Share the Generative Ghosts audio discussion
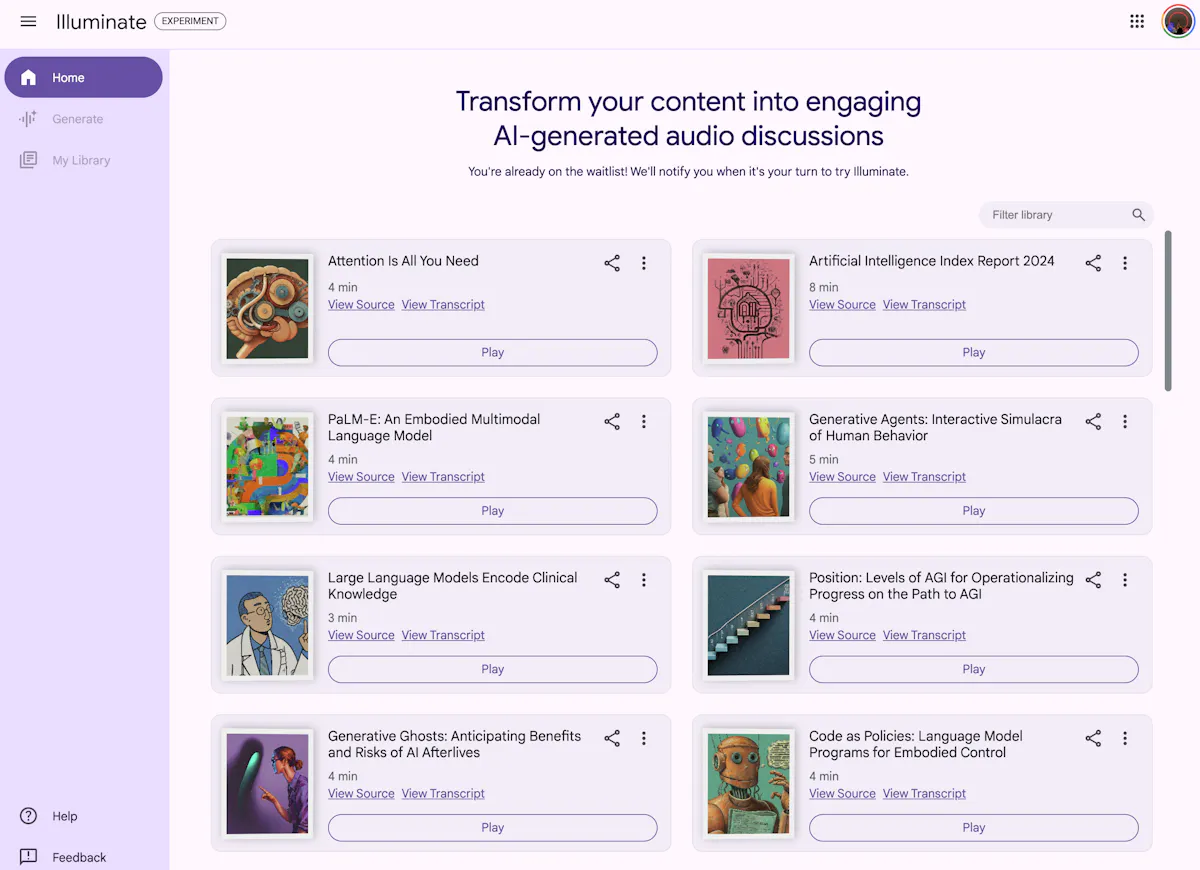This screenshot has height=870, width=1200. click(612, 738)
